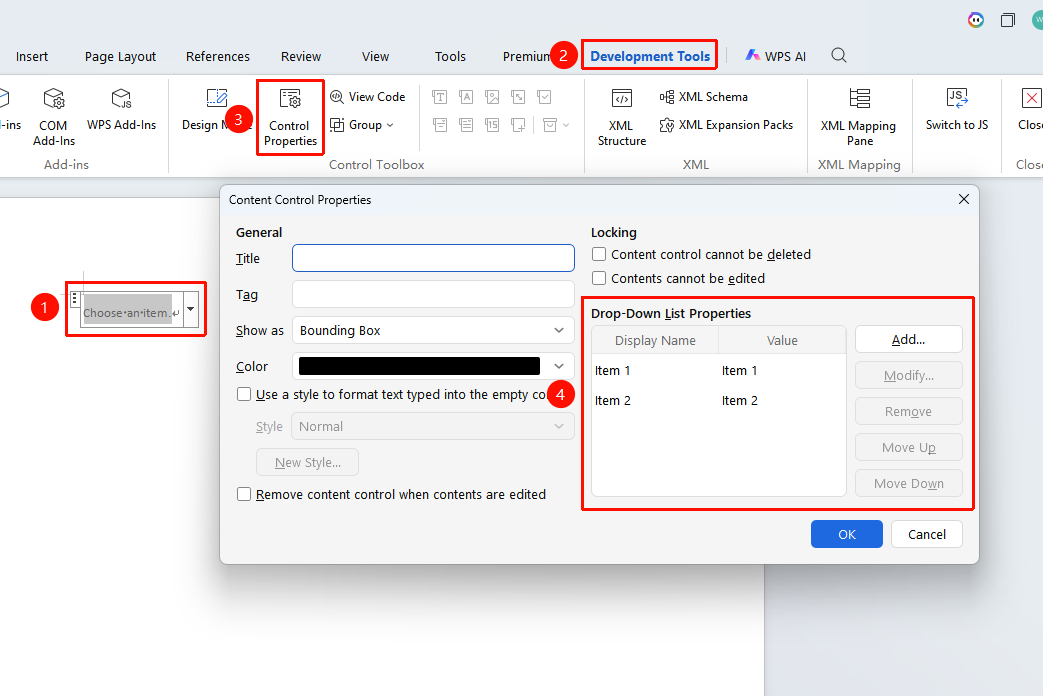Click into the Tag input field
Image resolution: width=1043 pixels, height=696 pixels.
(x=433, y=294)
